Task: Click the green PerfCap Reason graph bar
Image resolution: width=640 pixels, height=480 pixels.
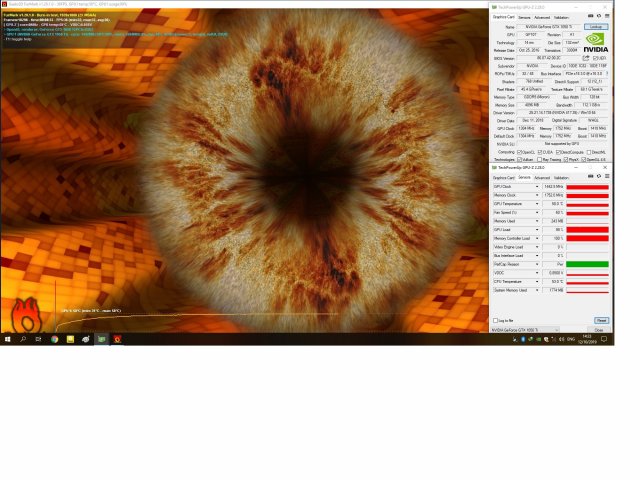Action: (x=588, y=264)
